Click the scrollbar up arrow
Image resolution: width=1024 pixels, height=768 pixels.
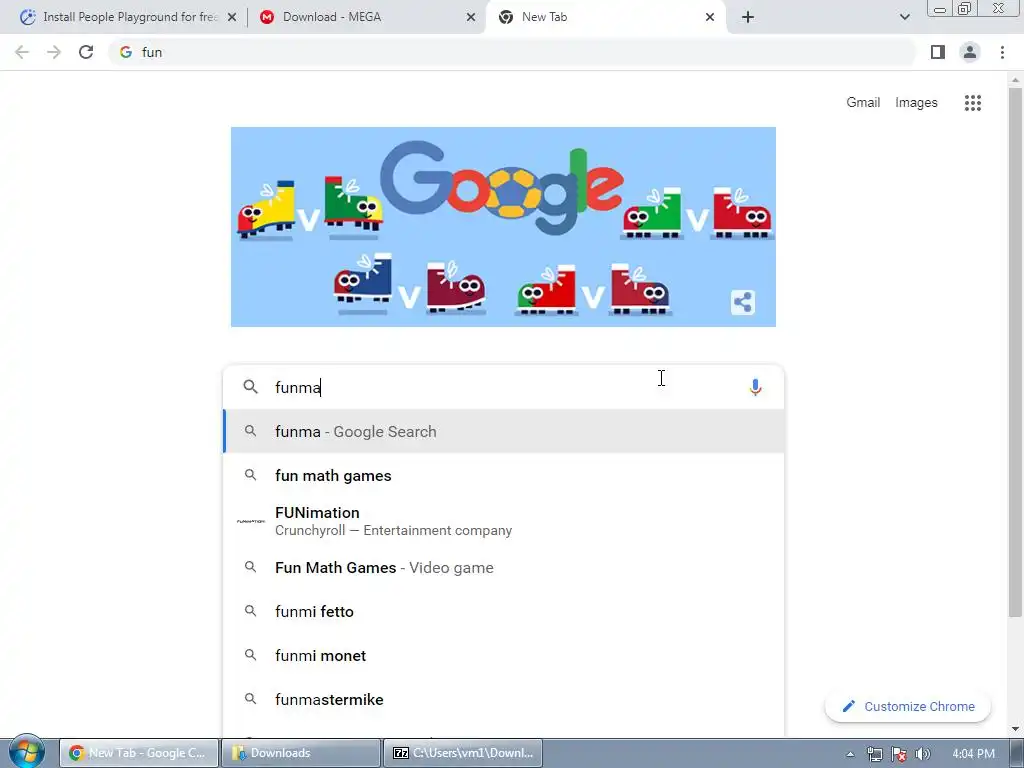click(x=1015, y=80)
